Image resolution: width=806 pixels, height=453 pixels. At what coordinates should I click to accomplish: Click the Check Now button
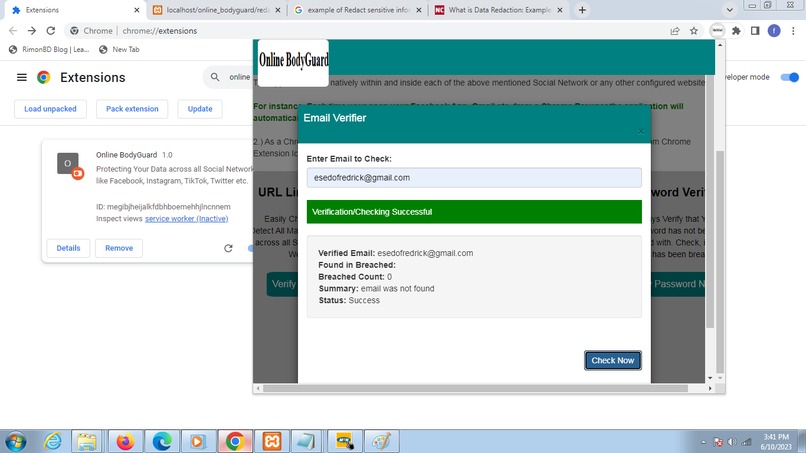point(613,360)
